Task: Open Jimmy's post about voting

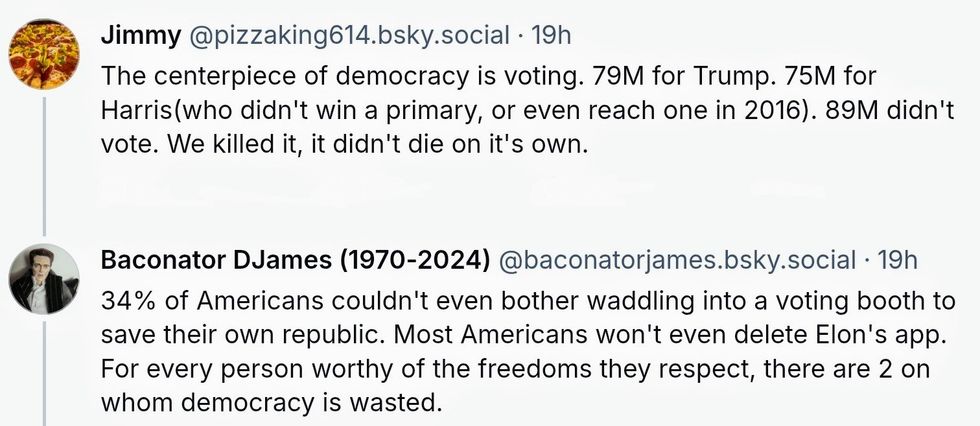Action: [500, 110]
